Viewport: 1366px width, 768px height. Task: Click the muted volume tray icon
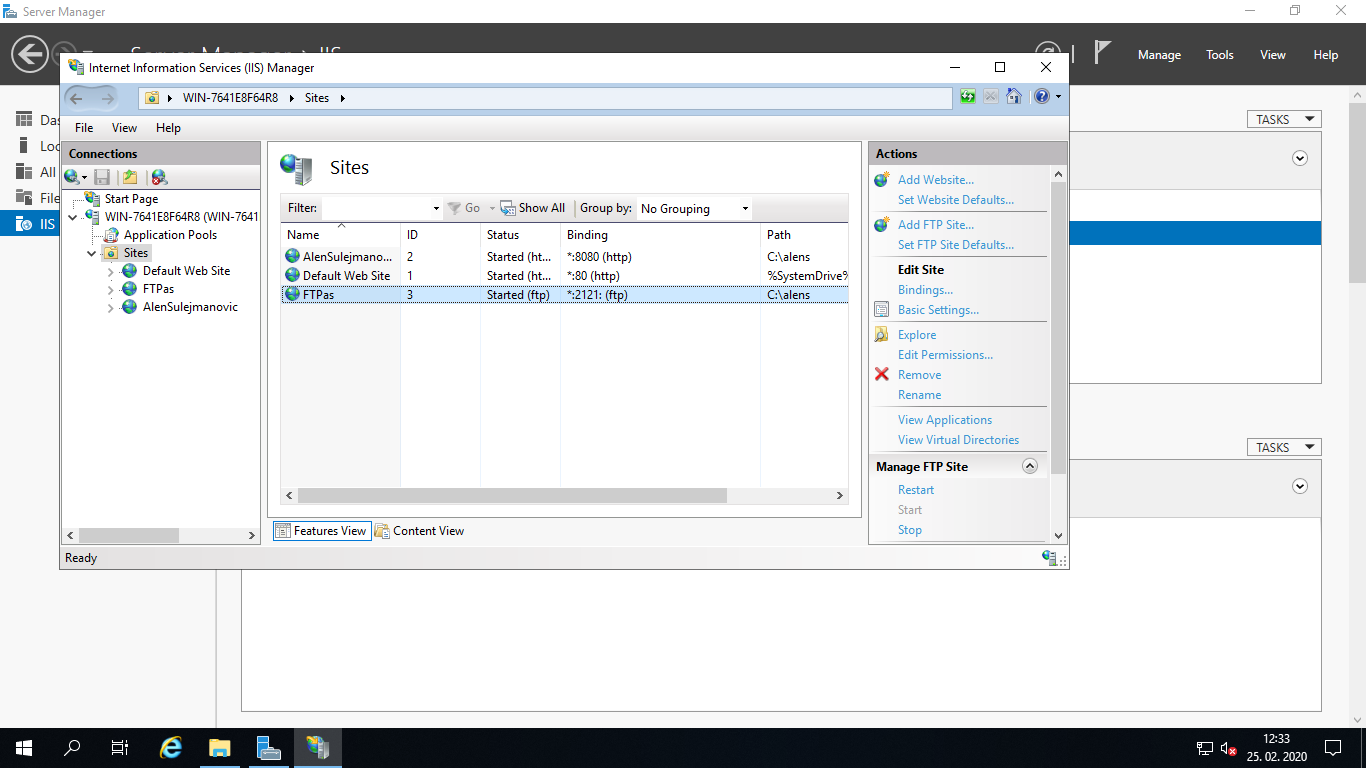1229,748
